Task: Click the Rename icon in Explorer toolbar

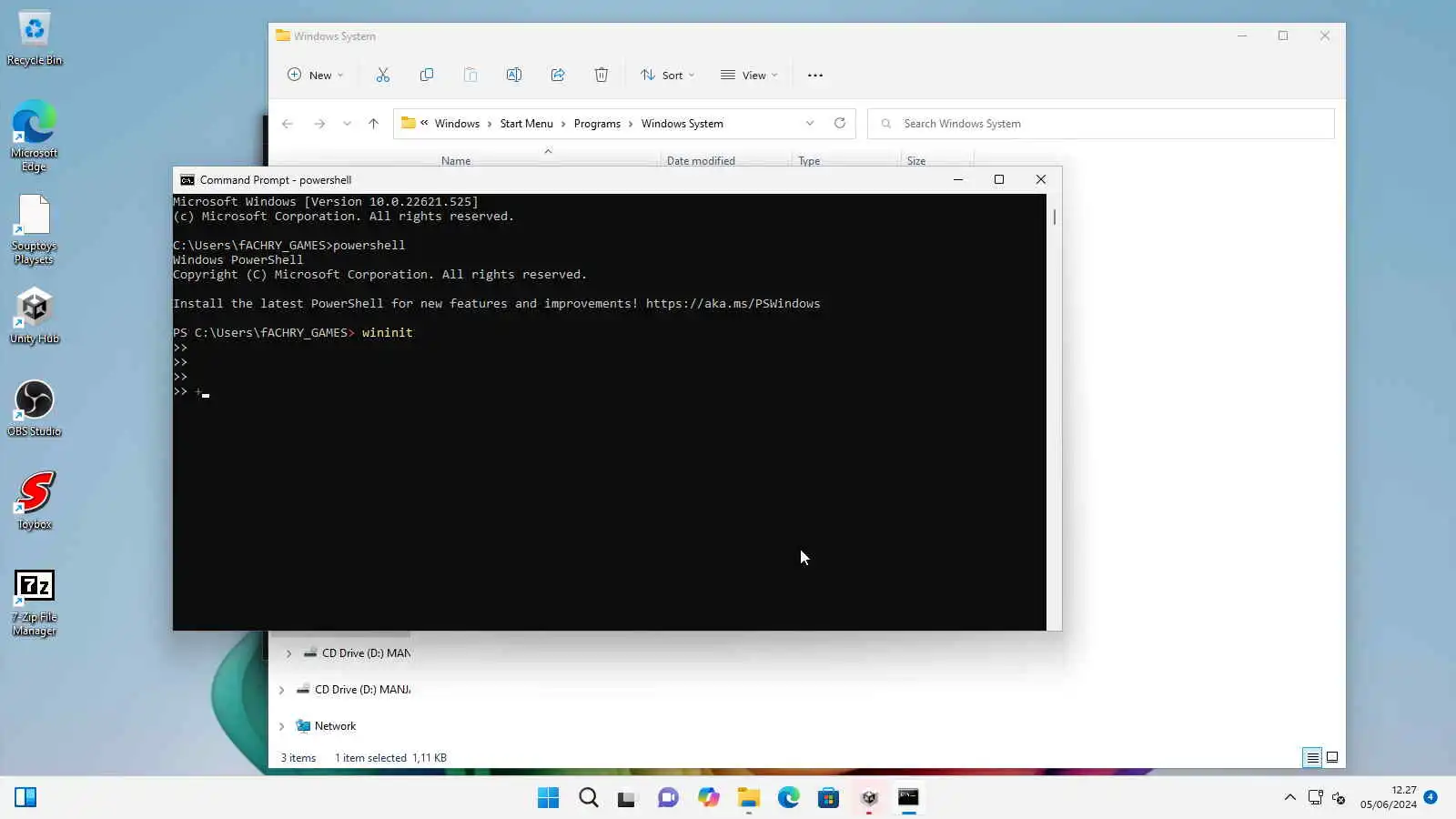Action: [x=514, y=76]
